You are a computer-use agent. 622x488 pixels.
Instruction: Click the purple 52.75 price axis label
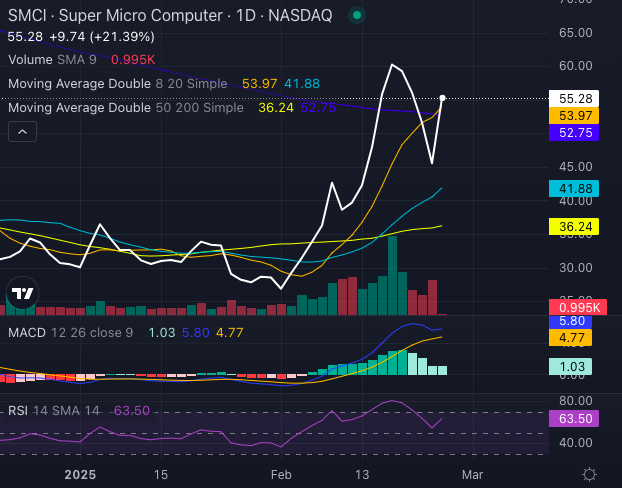573,133
